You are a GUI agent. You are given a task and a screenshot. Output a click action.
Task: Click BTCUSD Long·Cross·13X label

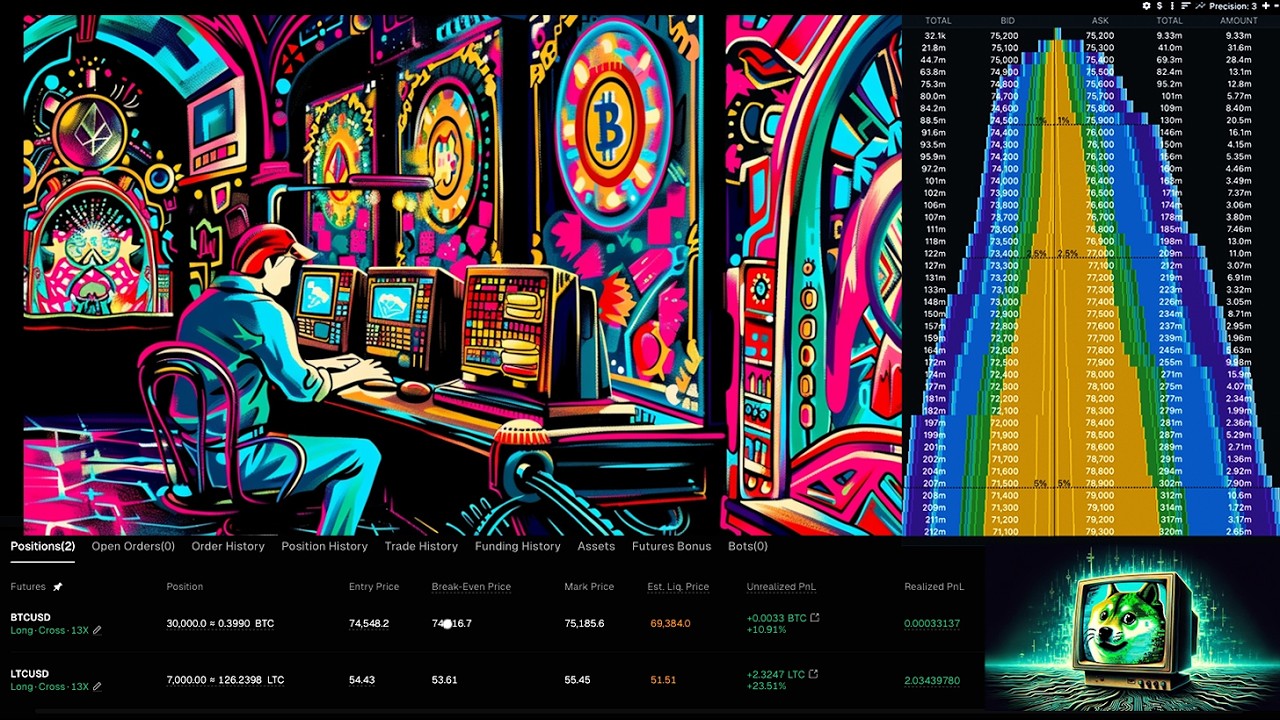click(50, 631)
